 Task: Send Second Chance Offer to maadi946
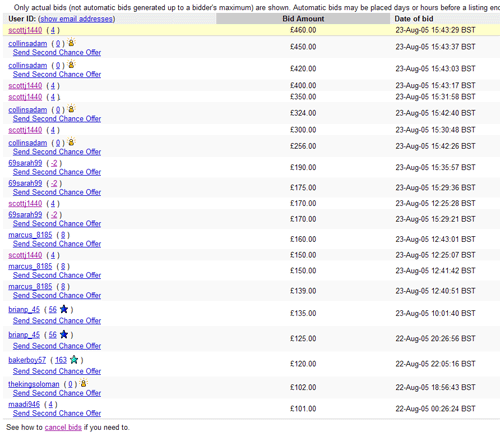[x=57, y=413]
